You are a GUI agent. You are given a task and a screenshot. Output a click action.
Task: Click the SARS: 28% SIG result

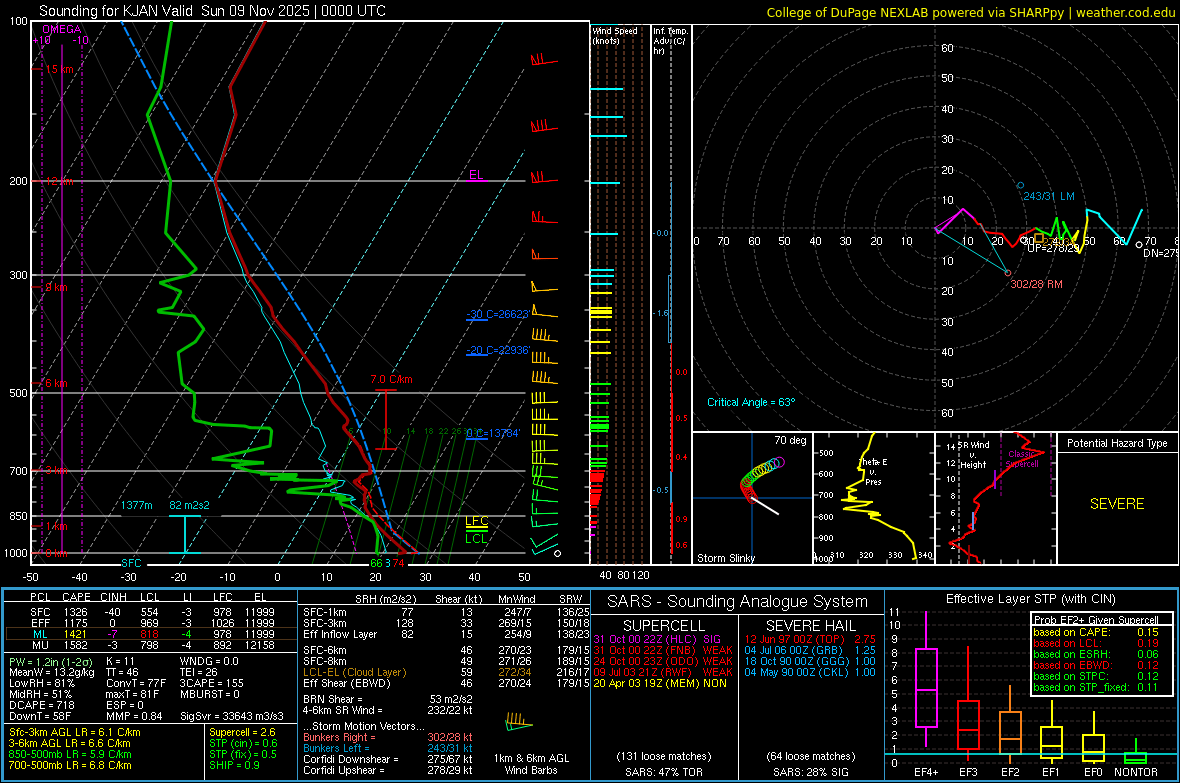[x=810, y=773]
